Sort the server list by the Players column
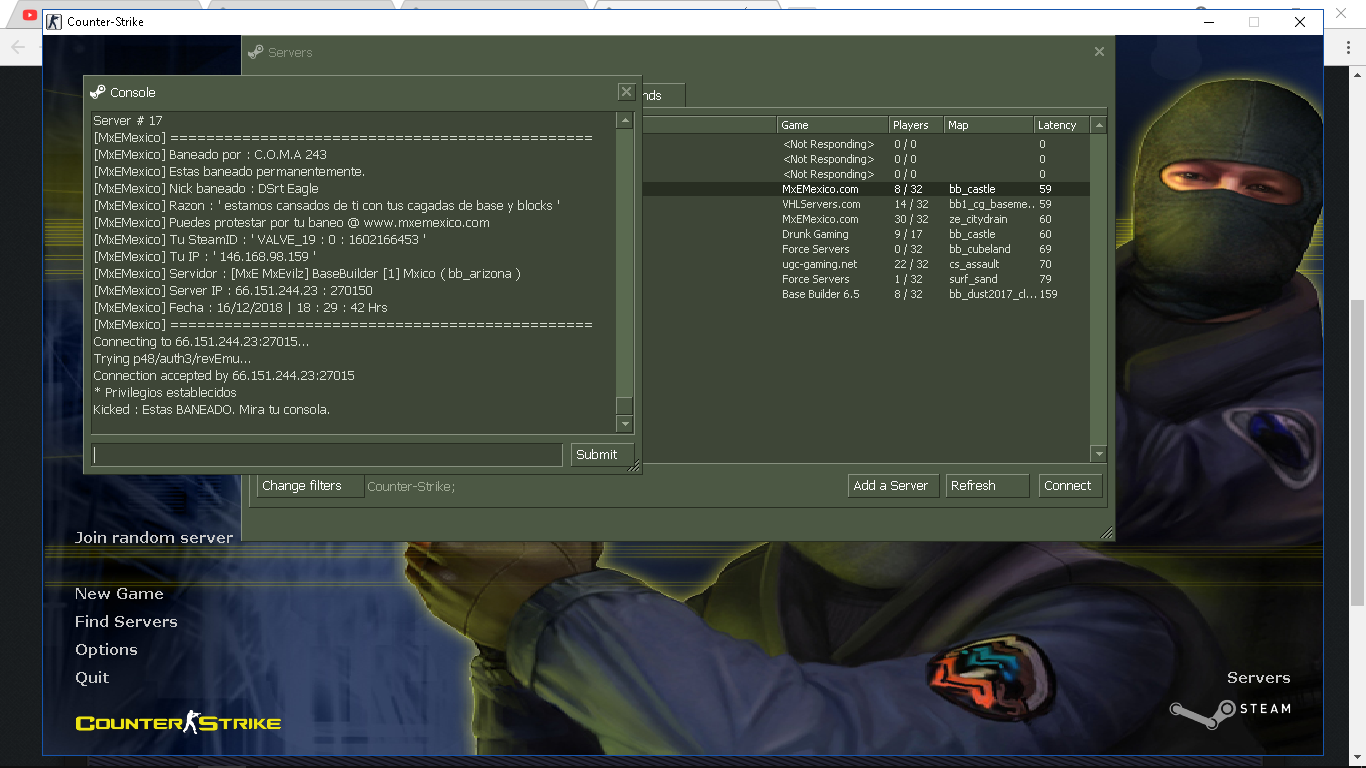 pyautogui.click(x=917, y=125)
